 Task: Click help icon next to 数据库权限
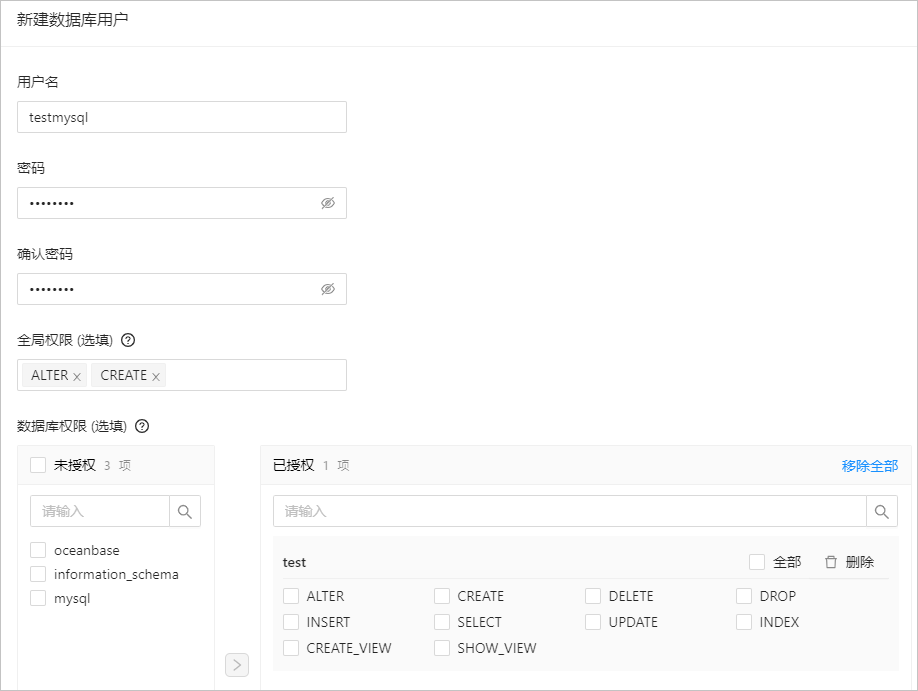click(x=142, y=426)
